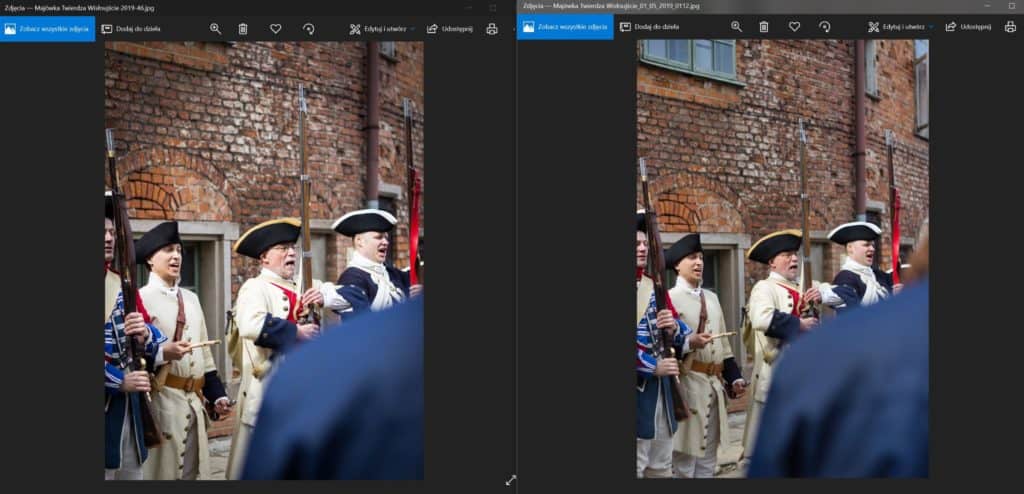This screenshot has width=1024, height=494.
Task: Delete the photo in the 2019-46.jpg window
Action: coord(243,29)
